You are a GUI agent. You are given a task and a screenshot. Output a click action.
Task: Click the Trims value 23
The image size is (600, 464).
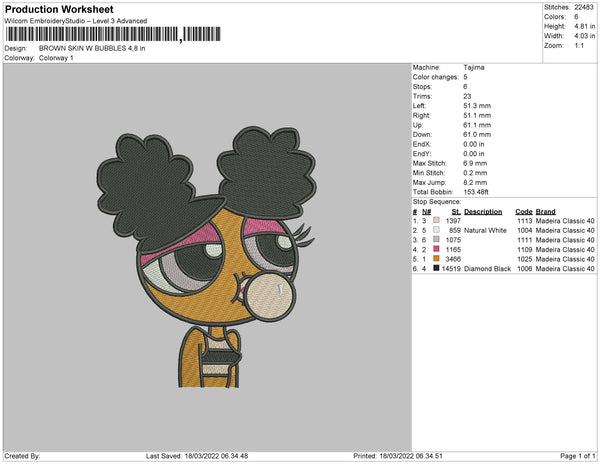[467, 96]
